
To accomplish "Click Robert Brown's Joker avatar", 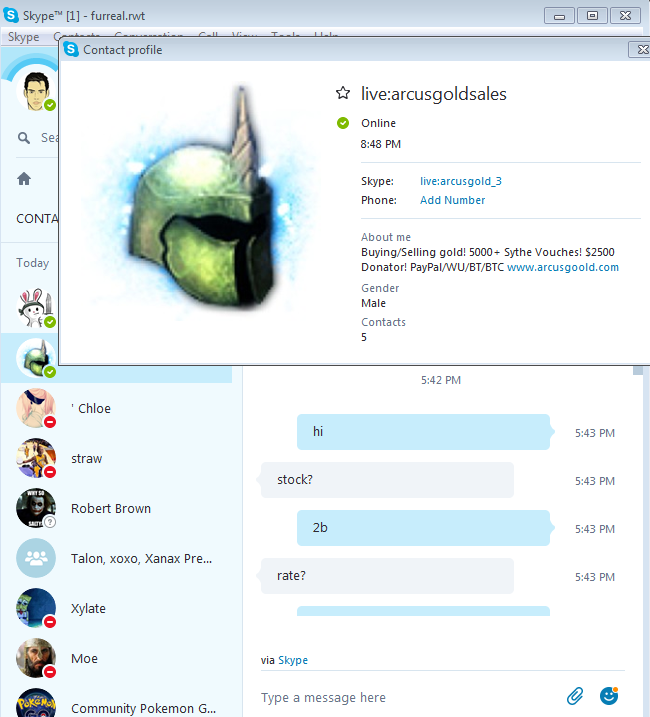I will (x=36, y=508).
